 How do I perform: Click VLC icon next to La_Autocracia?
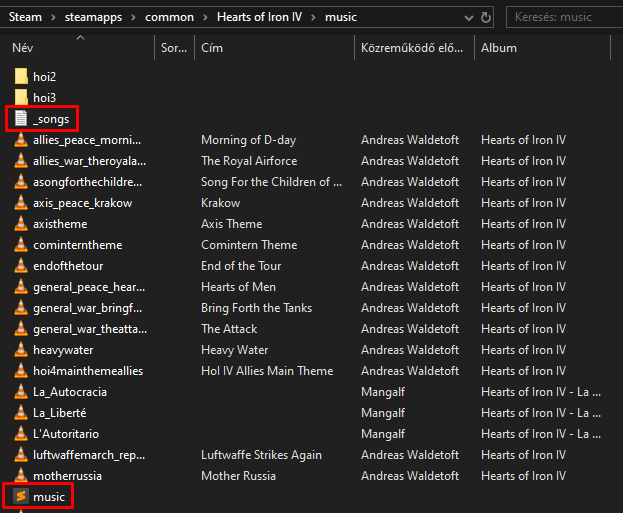pos(21,392)
